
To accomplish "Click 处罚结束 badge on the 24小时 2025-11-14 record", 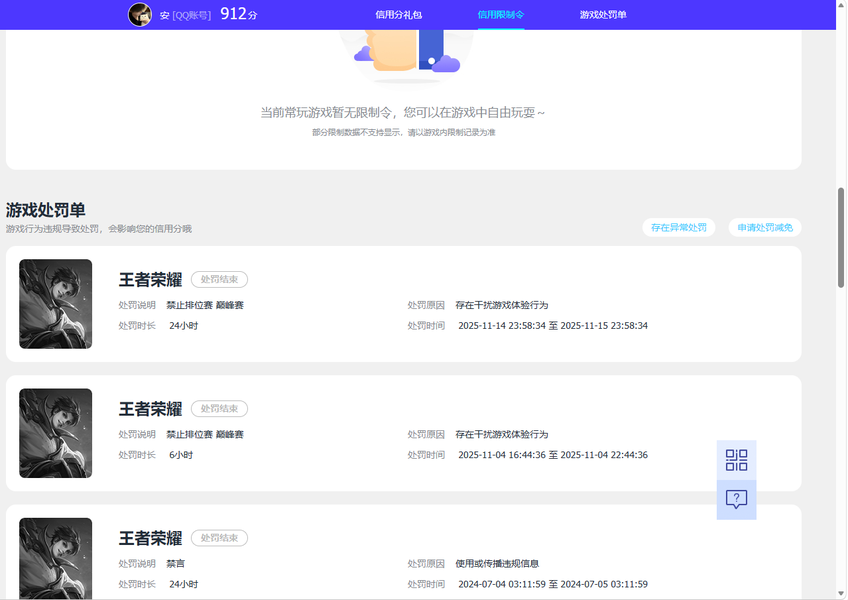I will 219,279.
